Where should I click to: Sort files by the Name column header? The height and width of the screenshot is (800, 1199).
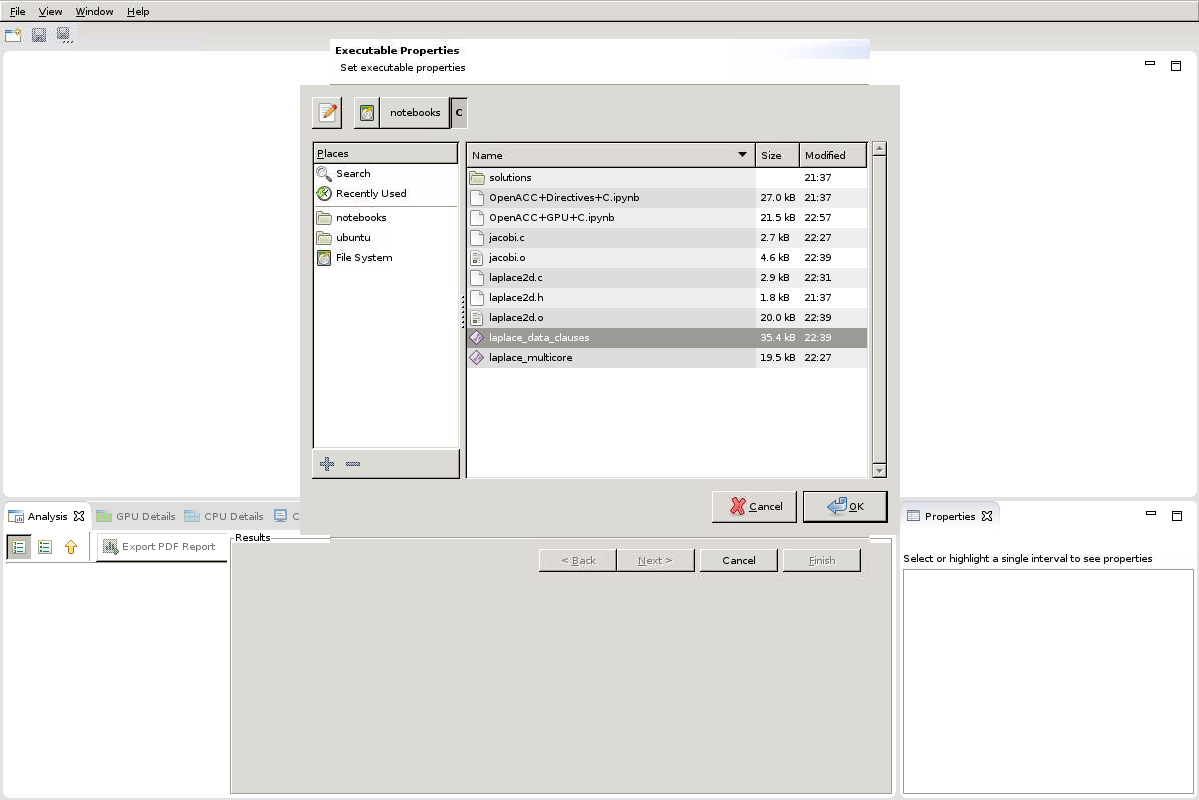(609, 155)
